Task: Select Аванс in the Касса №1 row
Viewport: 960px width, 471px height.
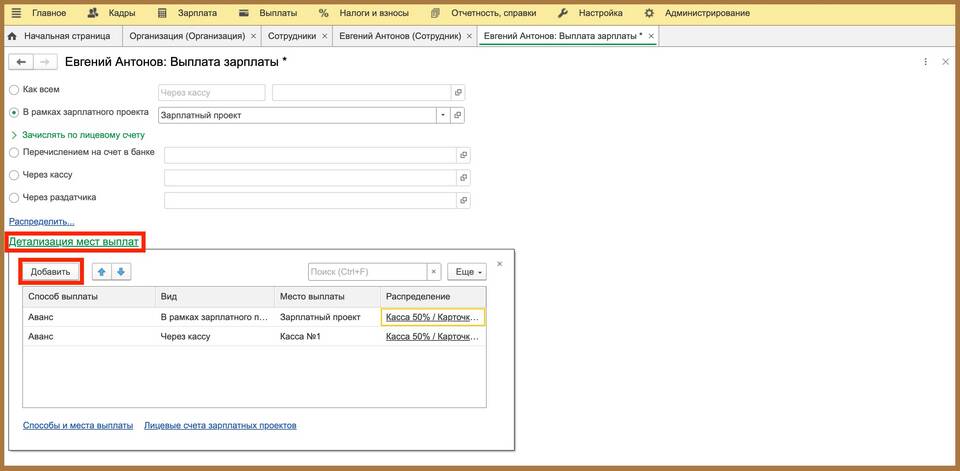Action: pyautogui.click(x=89, y=336)
